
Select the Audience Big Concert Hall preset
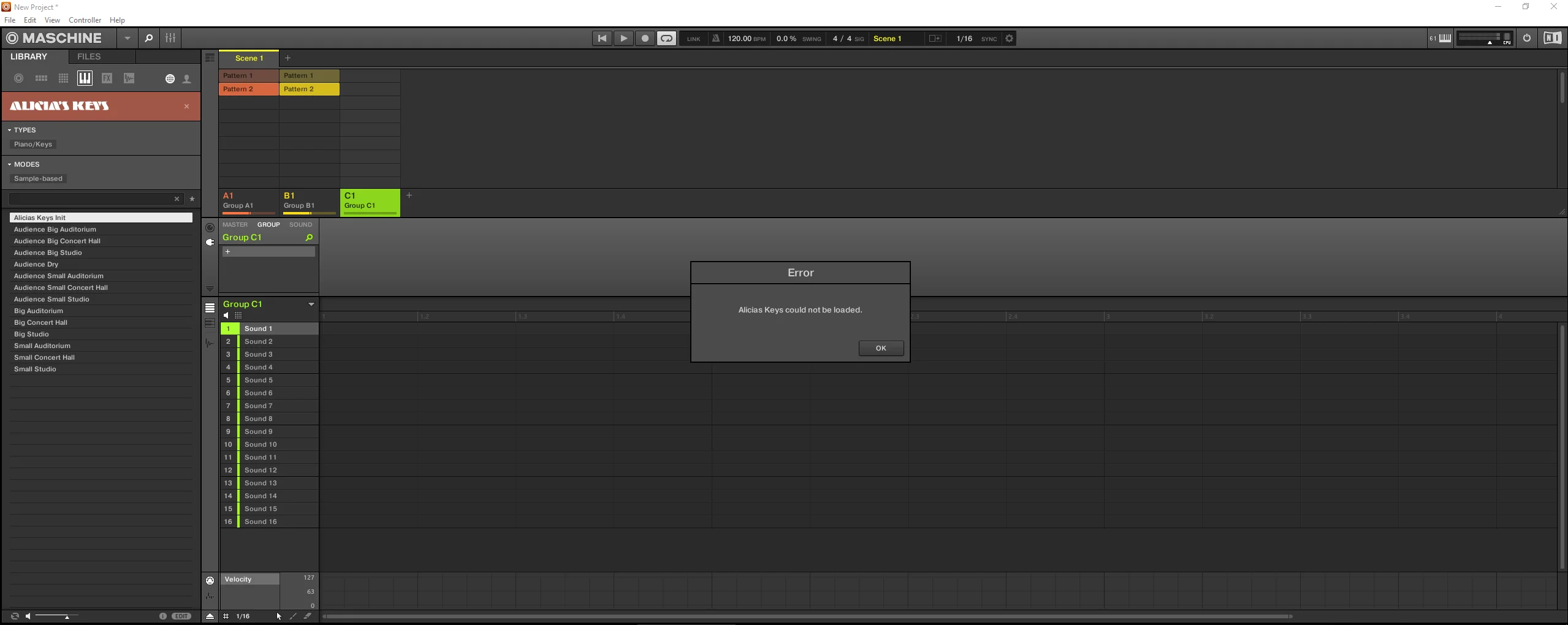point(101,241)
